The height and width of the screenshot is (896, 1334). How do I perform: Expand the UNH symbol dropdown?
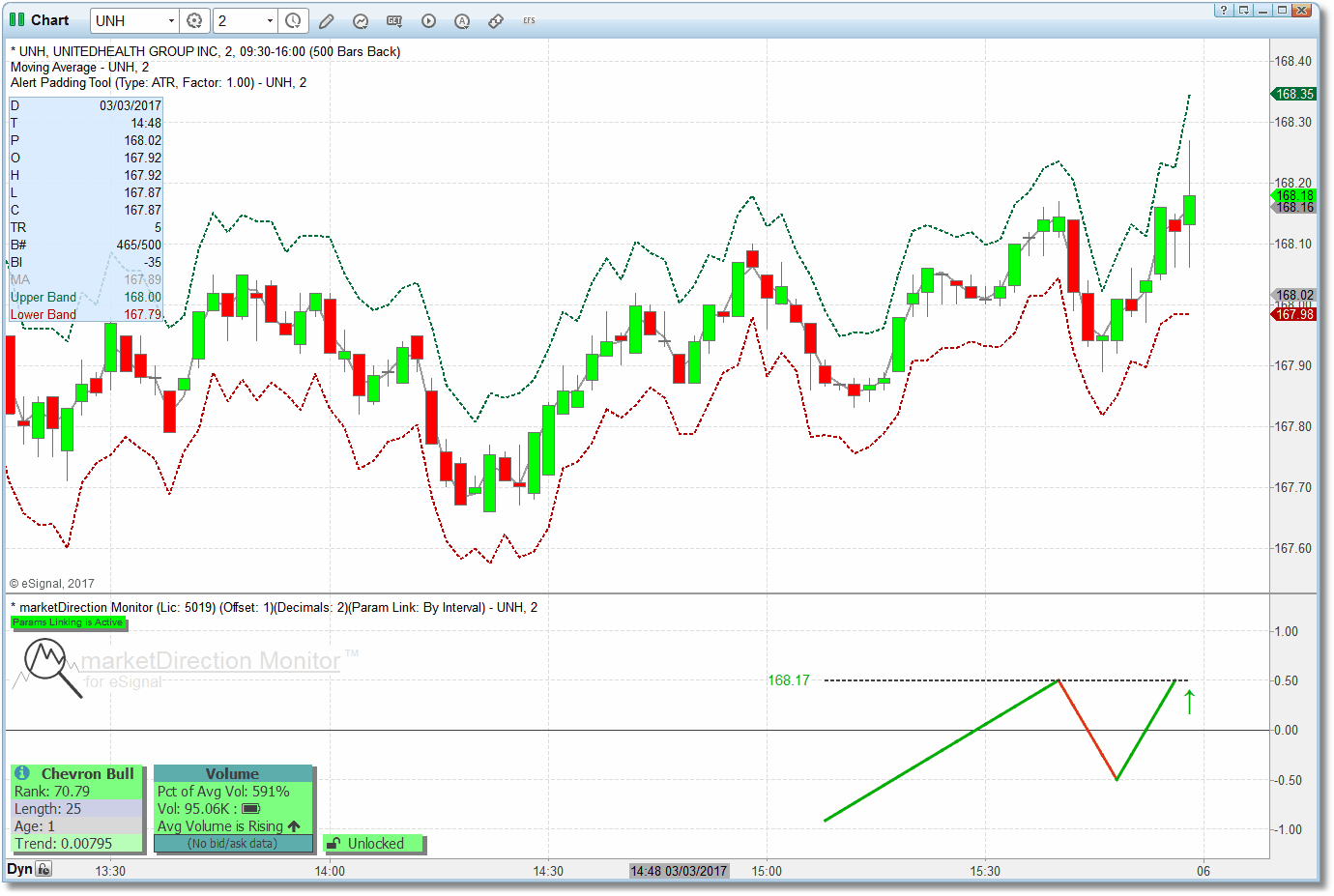click(x=171, y=20)
